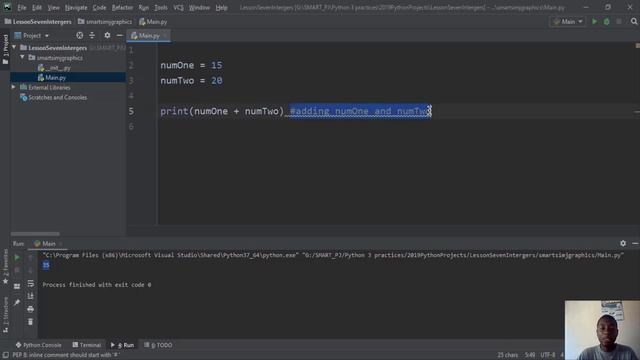Clear all Run console output
Image resolution: width=640 pixels, height=360 pixels.
(x=31, y=322)
